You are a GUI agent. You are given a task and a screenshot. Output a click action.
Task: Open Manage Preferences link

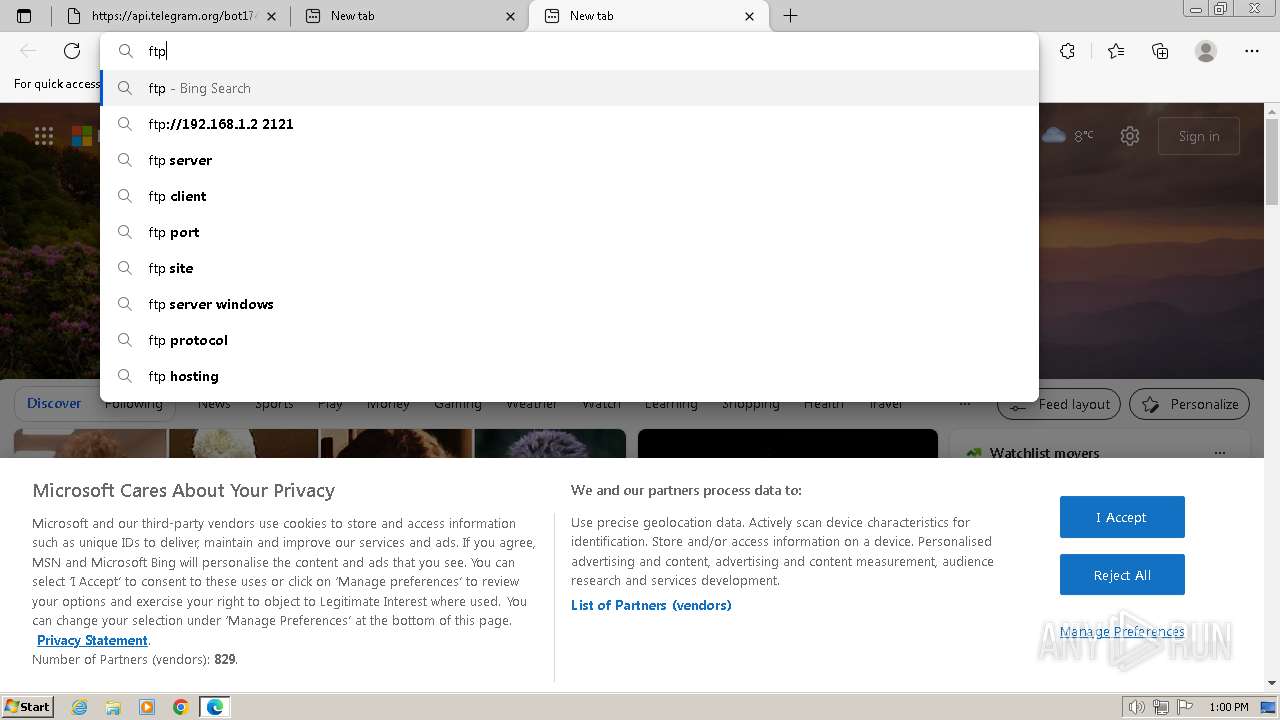1122,631
